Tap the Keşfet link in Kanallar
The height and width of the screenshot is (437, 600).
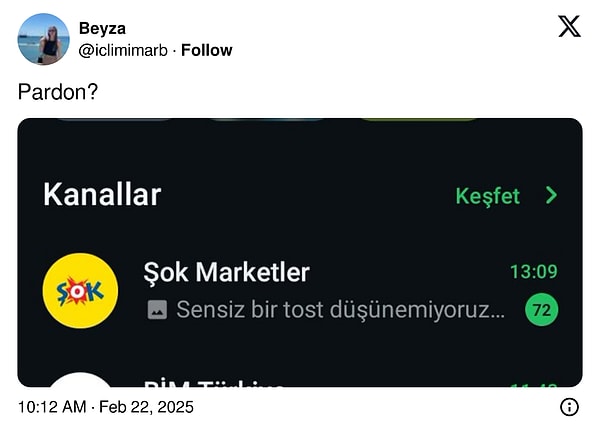pyautogui.click(x=488, y=196)
